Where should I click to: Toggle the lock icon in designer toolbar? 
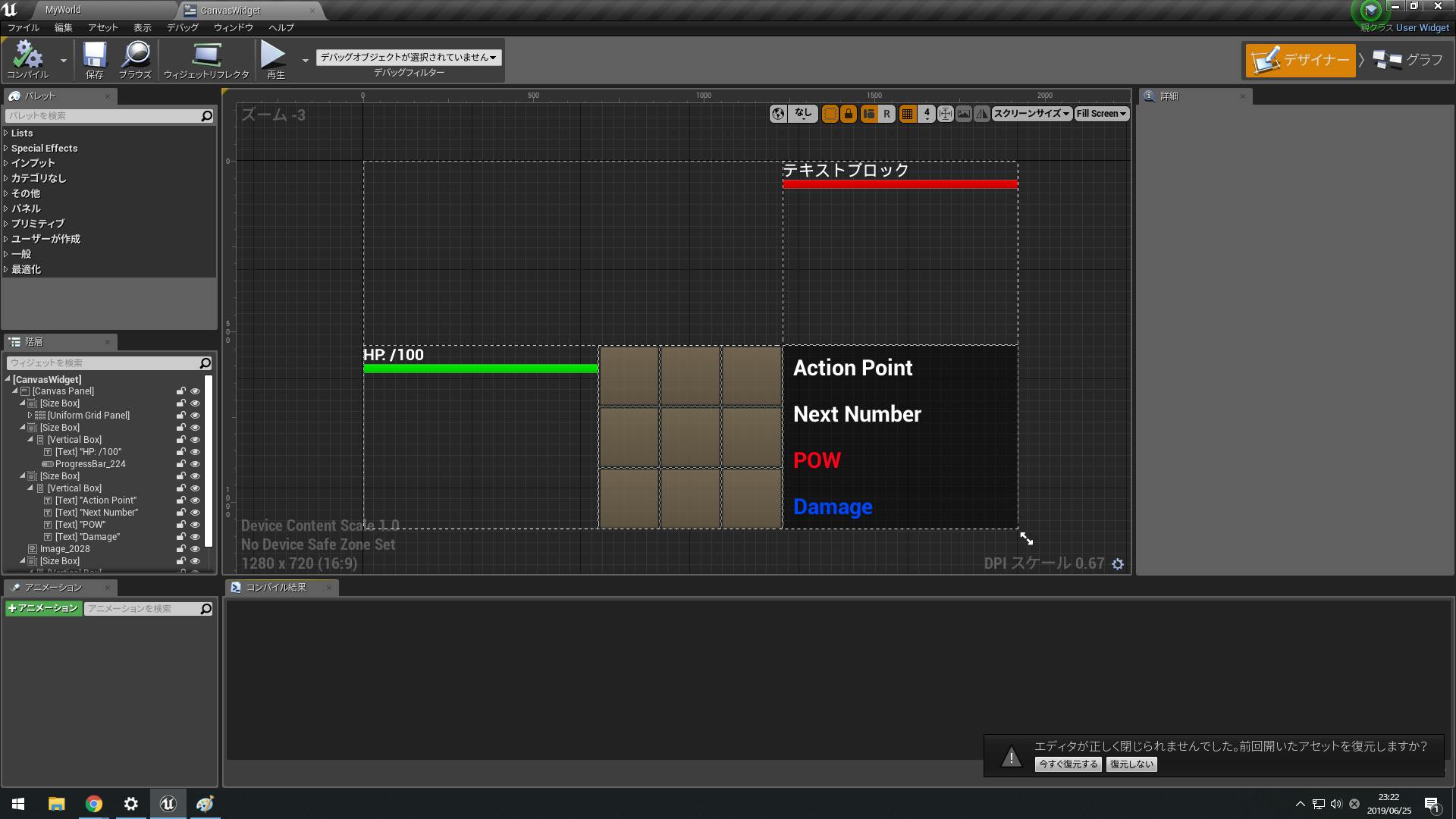click(849, 114)
